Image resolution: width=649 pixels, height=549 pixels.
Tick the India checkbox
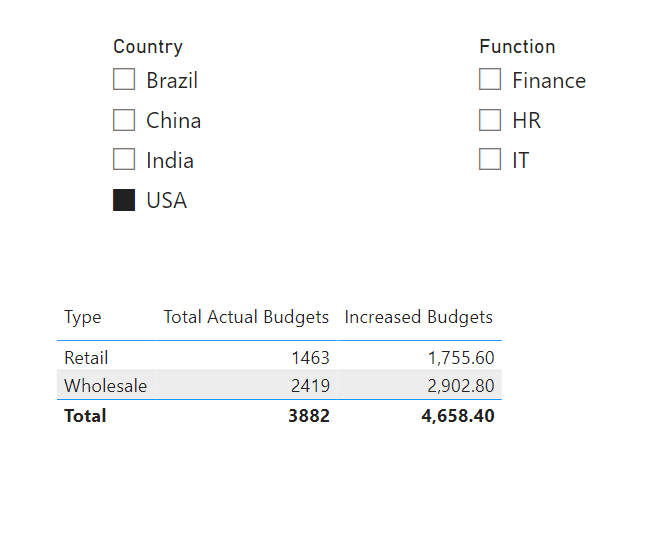[x=124, y=159]
